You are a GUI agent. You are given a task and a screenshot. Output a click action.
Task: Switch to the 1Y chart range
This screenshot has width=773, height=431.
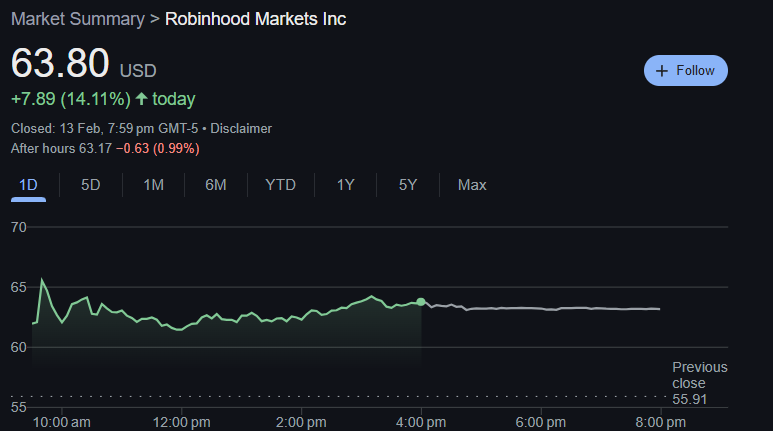pos(345,185)
